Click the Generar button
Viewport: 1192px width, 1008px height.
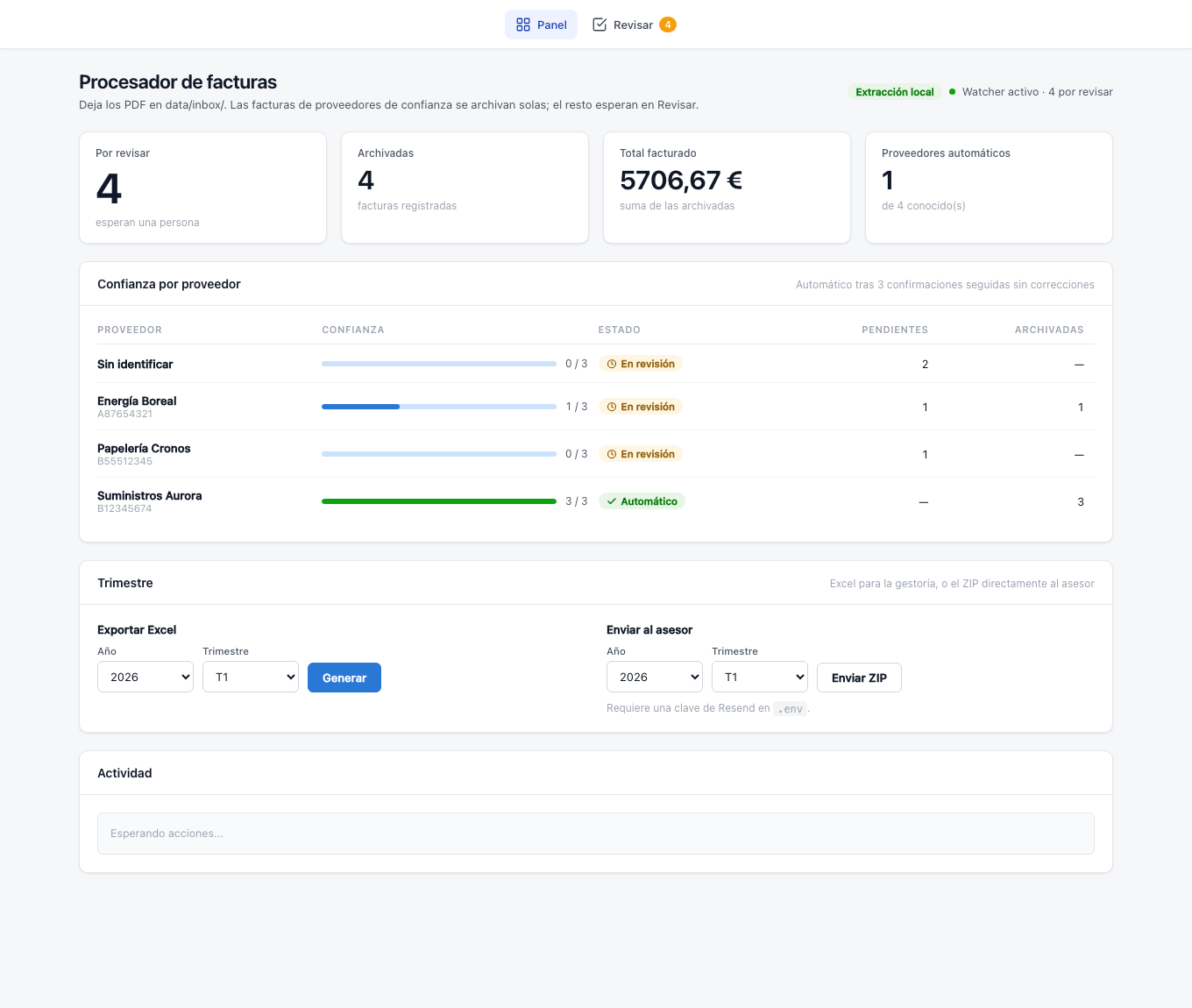pyautogui.click(x=344, y=678)
